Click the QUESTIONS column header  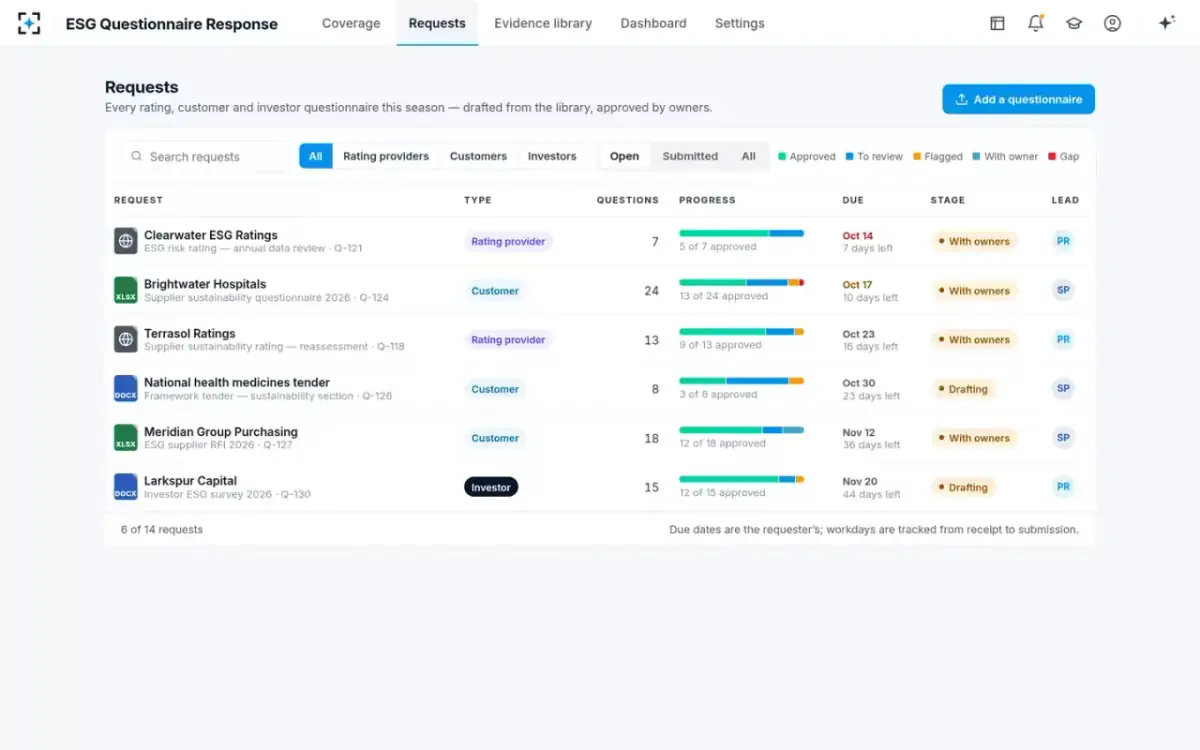point(628,200)
